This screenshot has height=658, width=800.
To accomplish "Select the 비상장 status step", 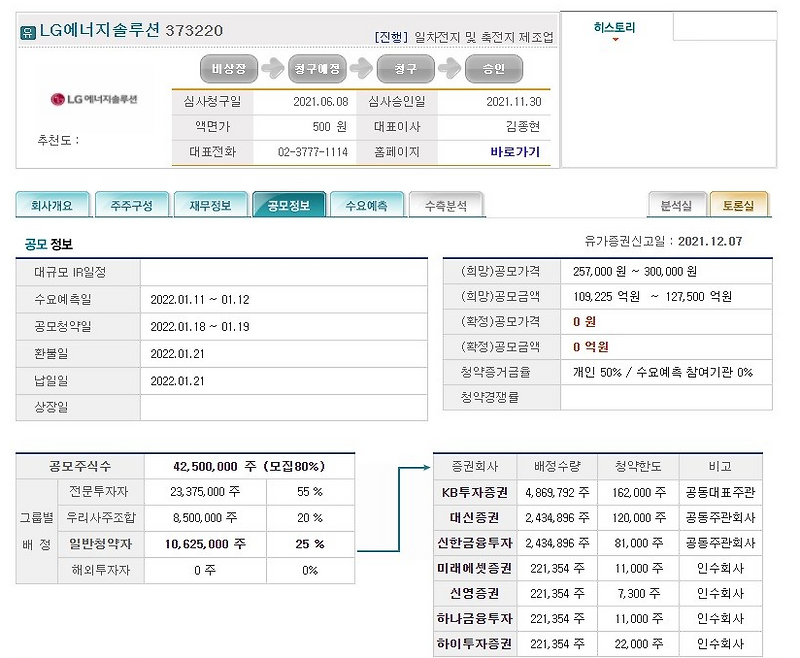I will click(x=229, y=68).
